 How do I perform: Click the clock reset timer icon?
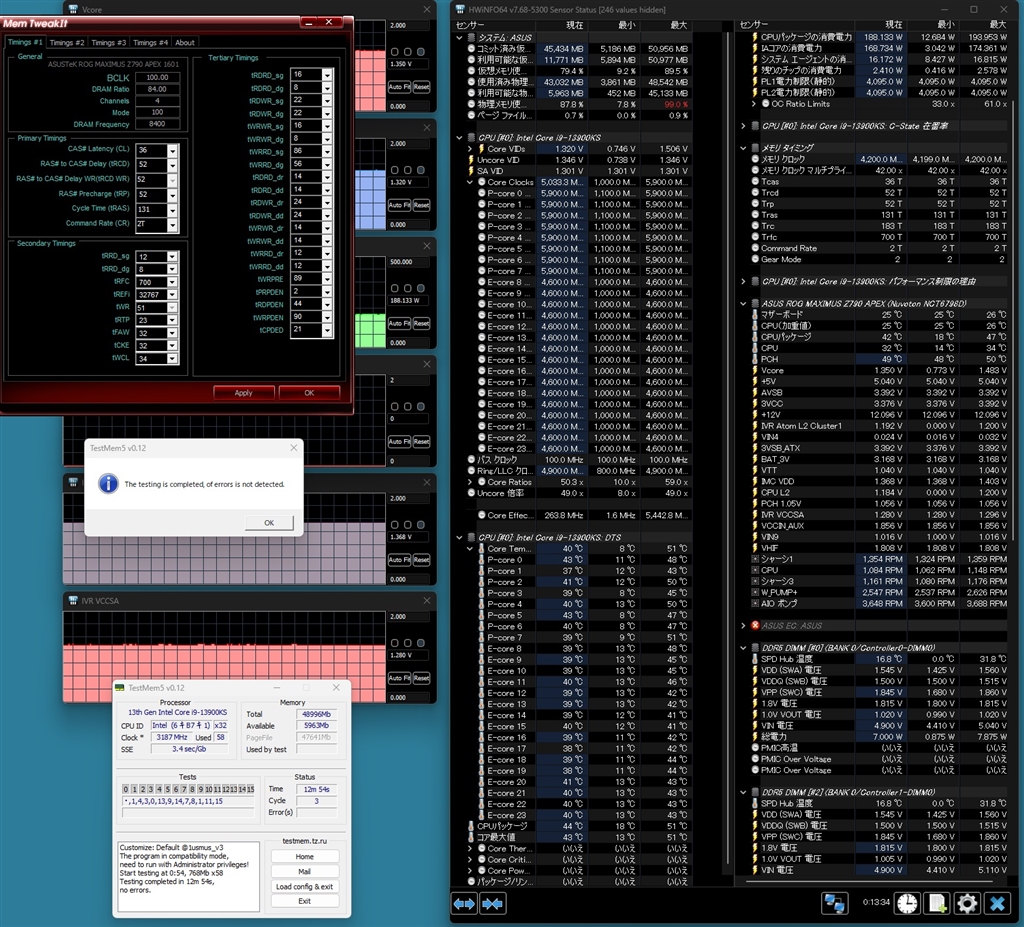click(x=907, y=903)
